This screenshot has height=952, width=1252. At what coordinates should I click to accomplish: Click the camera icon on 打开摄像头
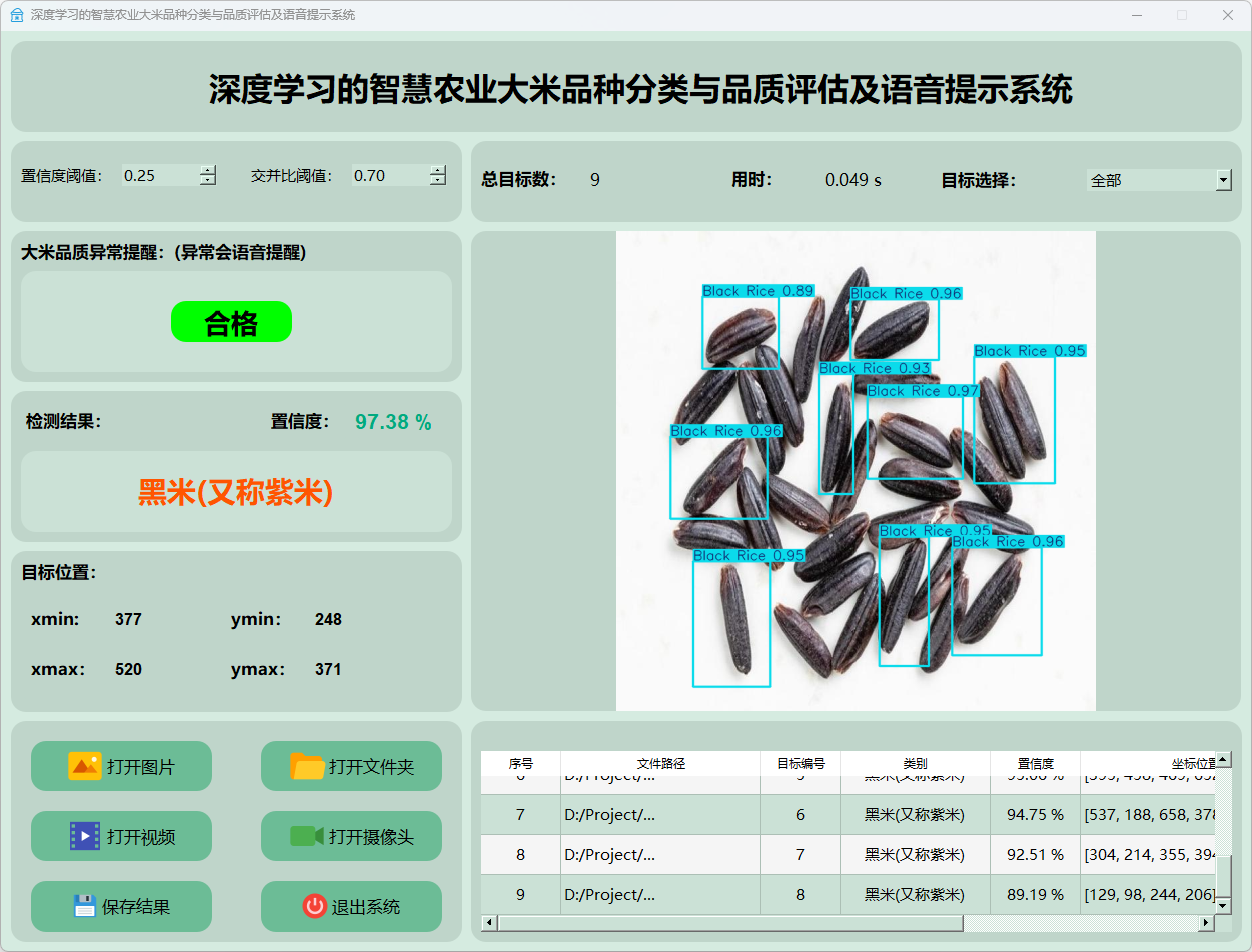click(307, 836)
